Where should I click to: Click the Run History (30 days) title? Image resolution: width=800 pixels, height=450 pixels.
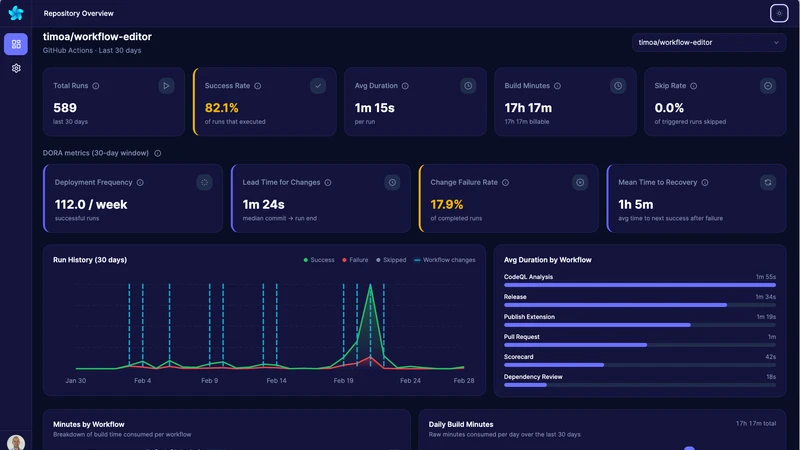coord(90,260)
